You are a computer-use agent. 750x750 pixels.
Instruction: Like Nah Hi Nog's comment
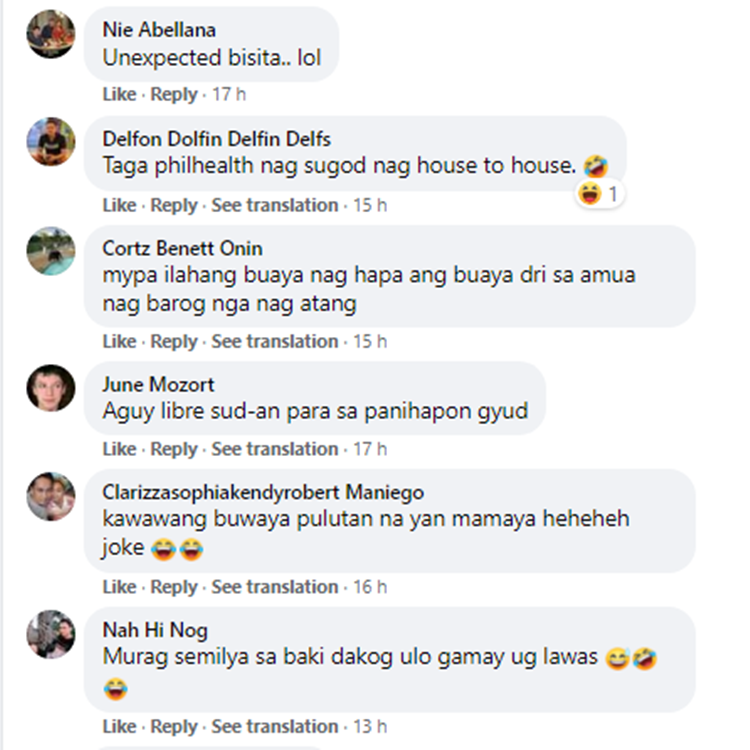pyautogui.click(x=119, y=727)
